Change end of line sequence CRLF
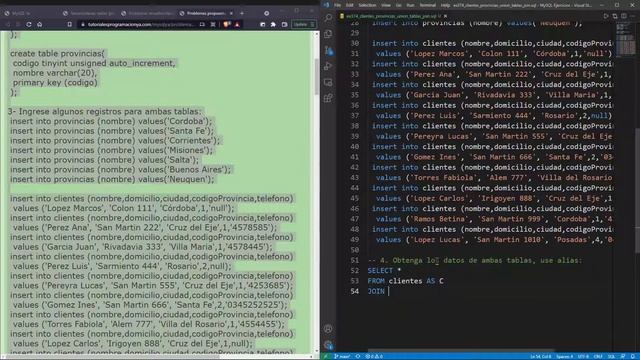This screenshot has height=360, width=640. (x=598, y=356)
